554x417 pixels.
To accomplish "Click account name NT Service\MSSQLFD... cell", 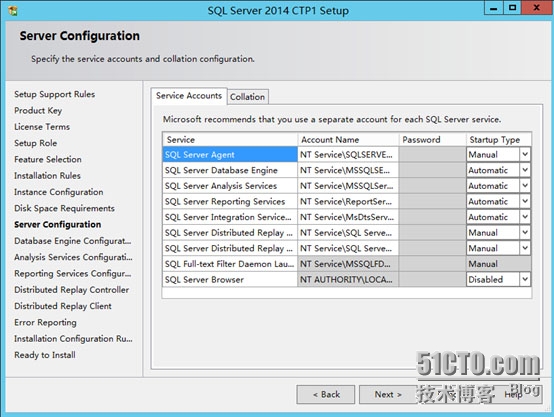I will [x=348, y=264].
